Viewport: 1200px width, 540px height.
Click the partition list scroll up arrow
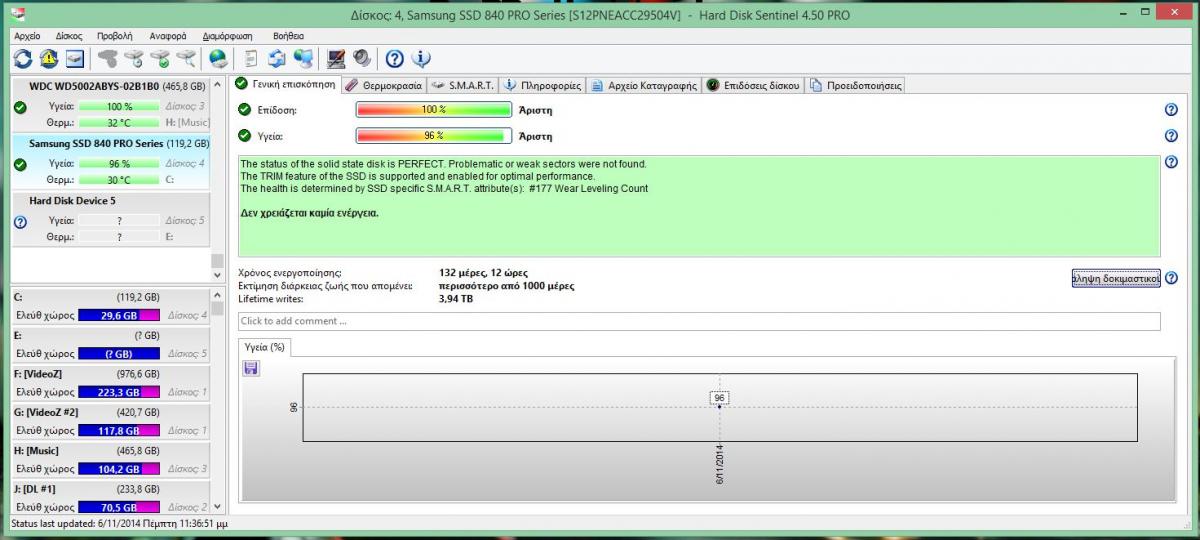click(x=217, y=296)
